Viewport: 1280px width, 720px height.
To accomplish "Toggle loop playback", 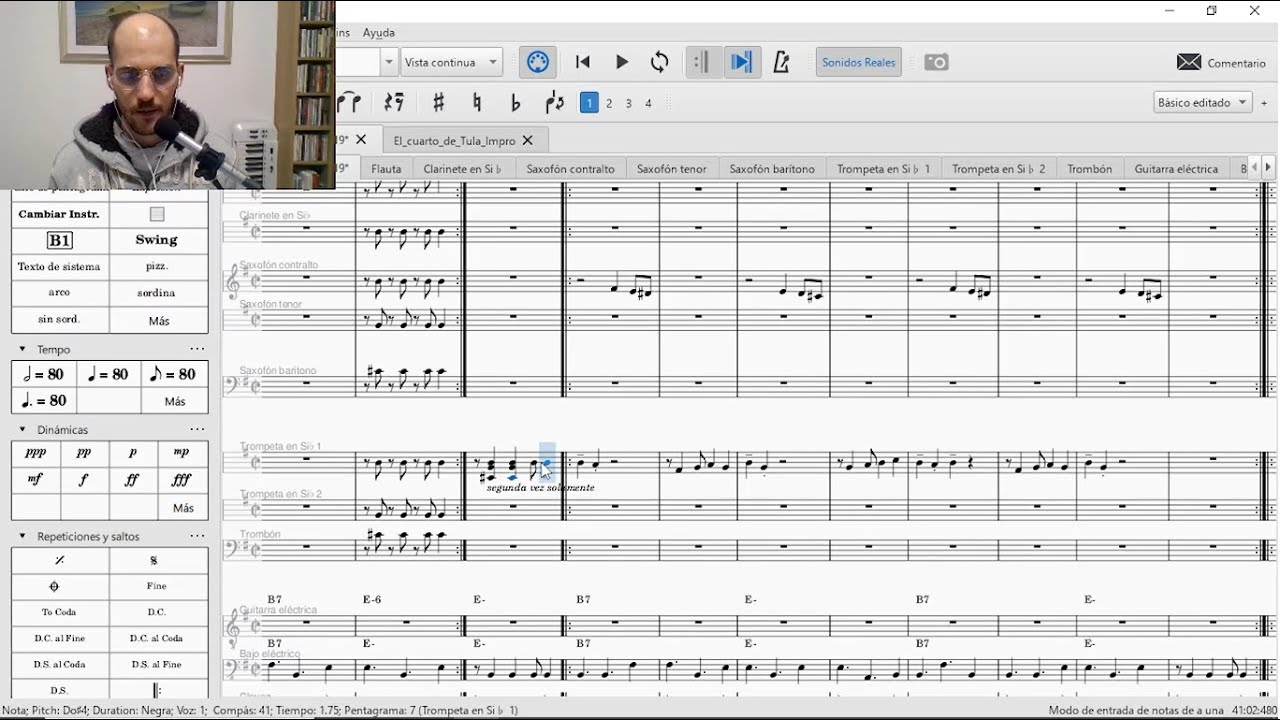I will click(x=659, y=62).
